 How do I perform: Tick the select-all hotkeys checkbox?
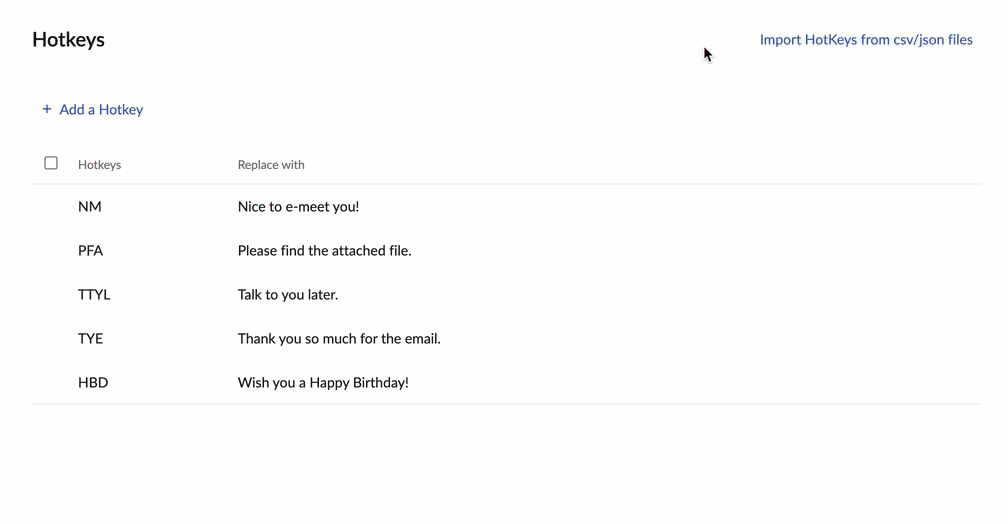tap(51, 163)
